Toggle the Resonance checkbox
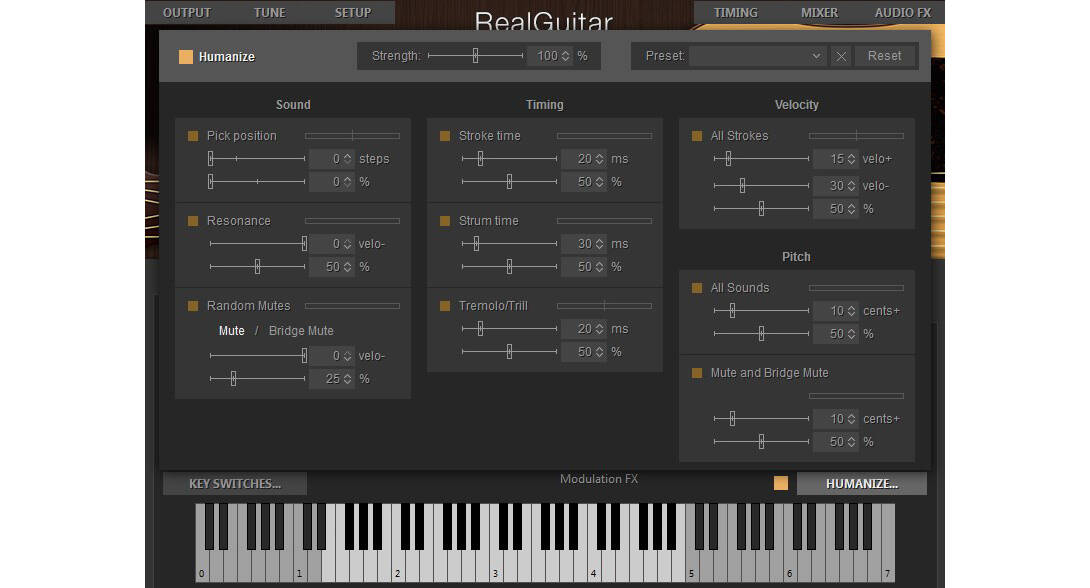This screenshot has height=588, width=1090. pos(193,221)
